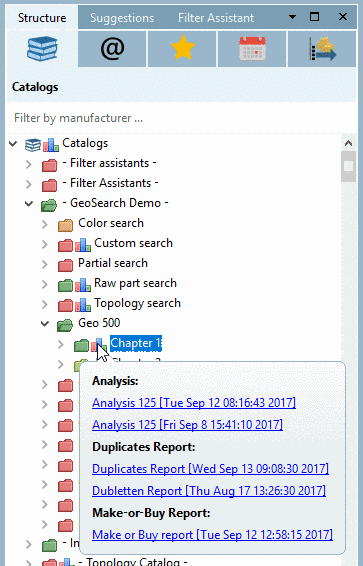Click the bar chart icon beside Raw part search

(x=83, y=285)
